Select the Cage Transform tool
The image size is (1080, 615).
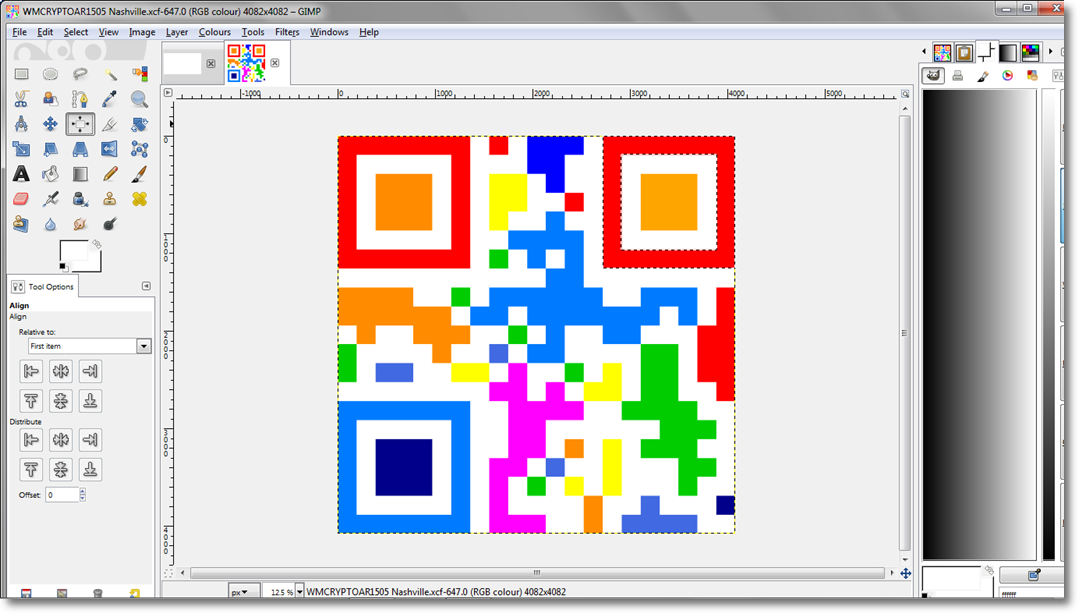(139, 149)
